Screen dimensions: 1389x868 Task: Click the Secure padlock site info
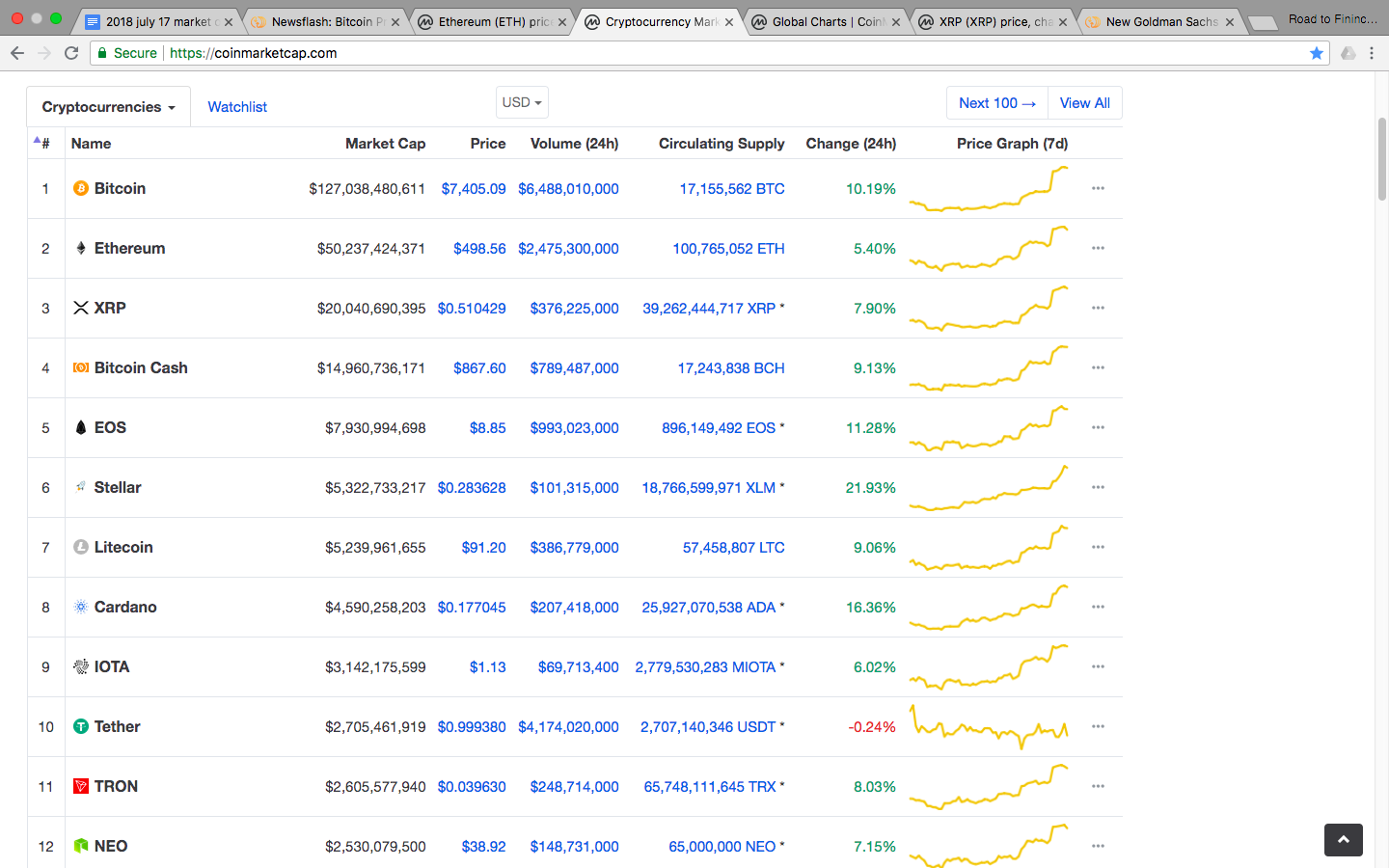point(126,53)
